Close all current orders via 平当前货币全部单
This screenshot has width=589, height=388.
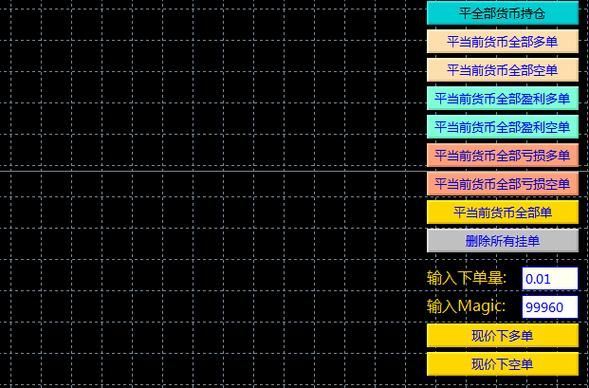[x=503, y=212]
